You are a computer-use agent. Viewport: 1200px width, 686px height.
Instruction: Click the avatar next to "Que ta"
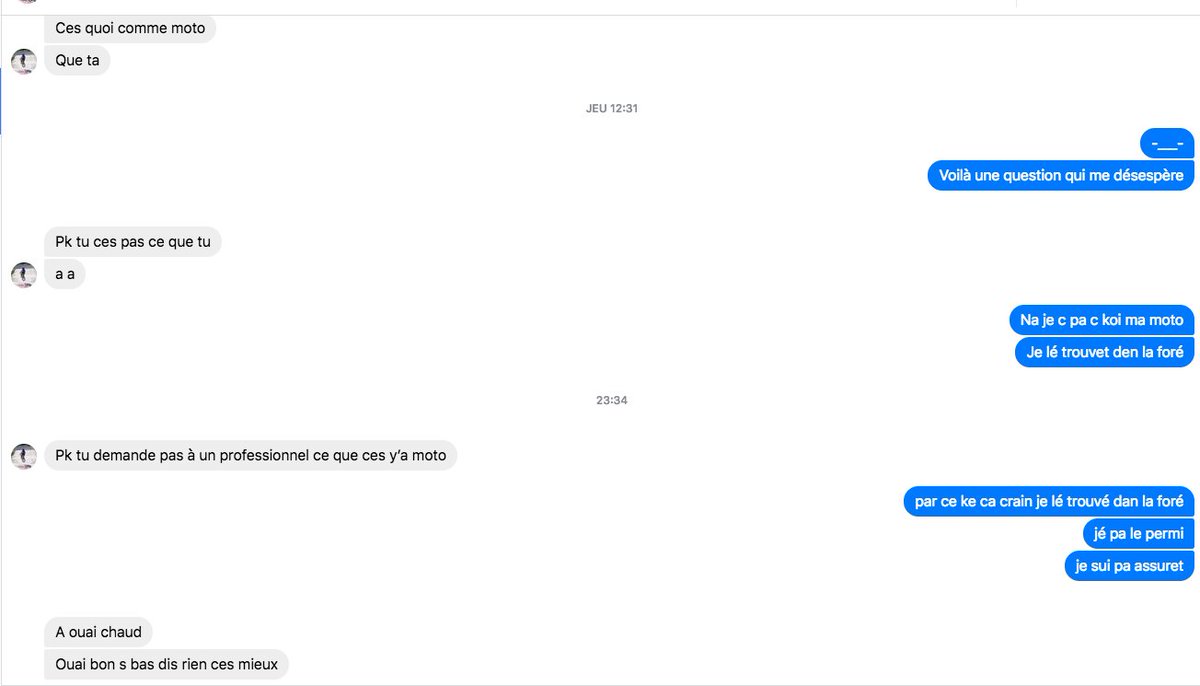coord(24,61)
